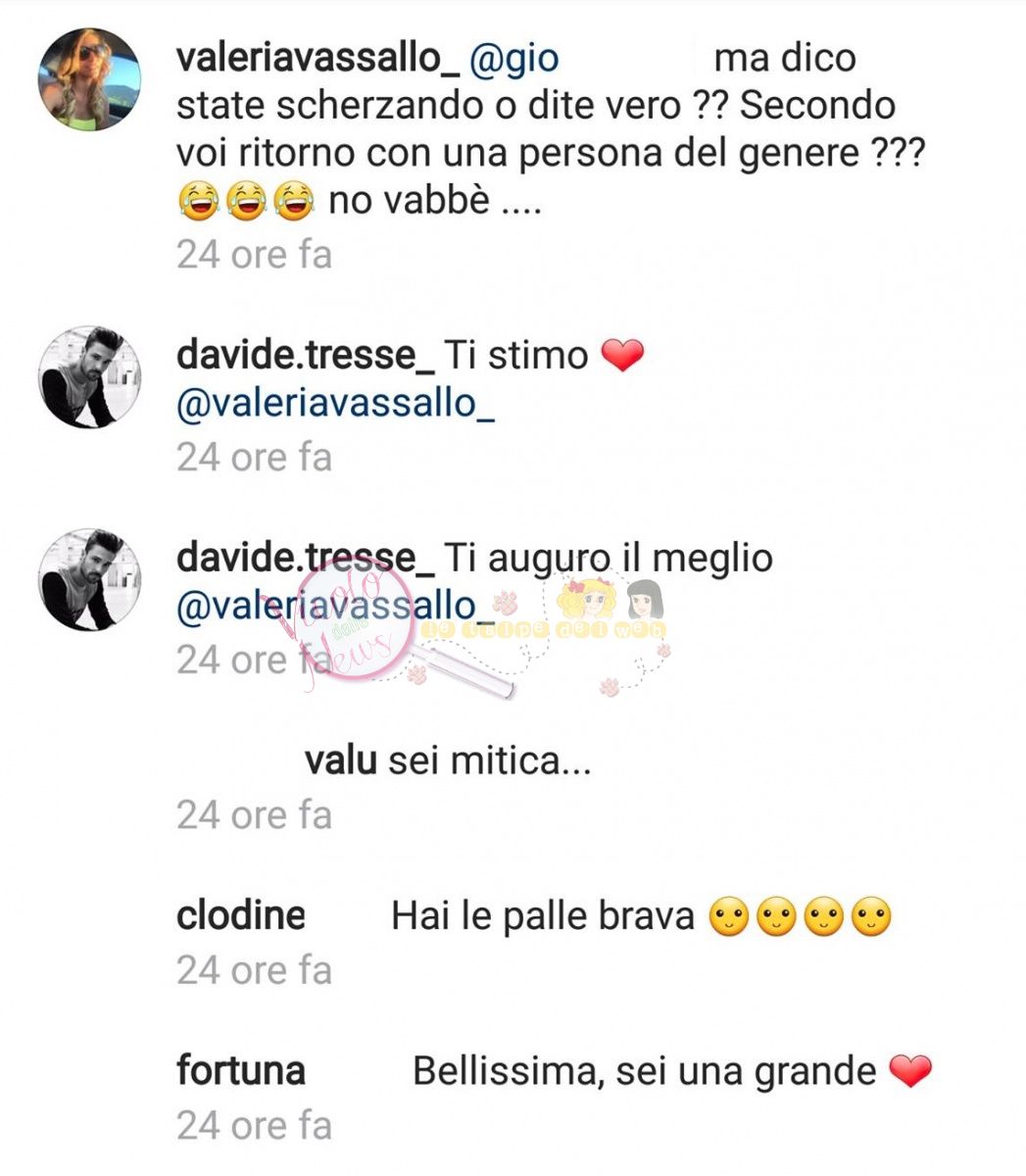The width and height of the screenshot is (1026, 1176).
Task: Open davide.tresse_ avatar on Ti stimo comment
Action: point(89,377)
